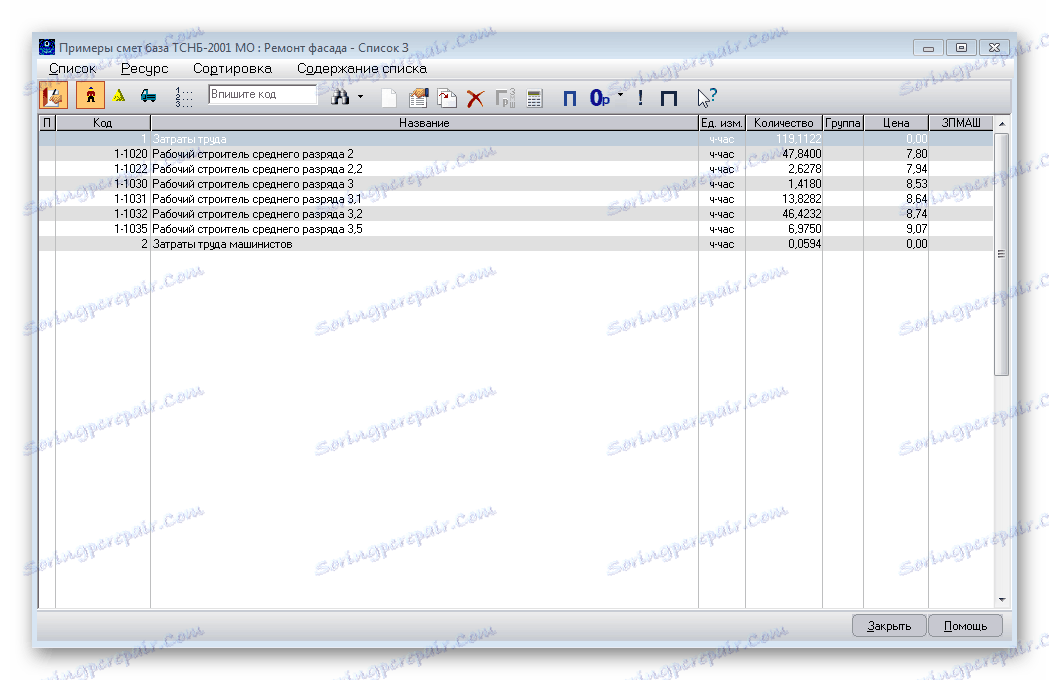The height and width of the screenshot is (680, 1049).
Task: Click the Цена column header
Action: [896, 123]
